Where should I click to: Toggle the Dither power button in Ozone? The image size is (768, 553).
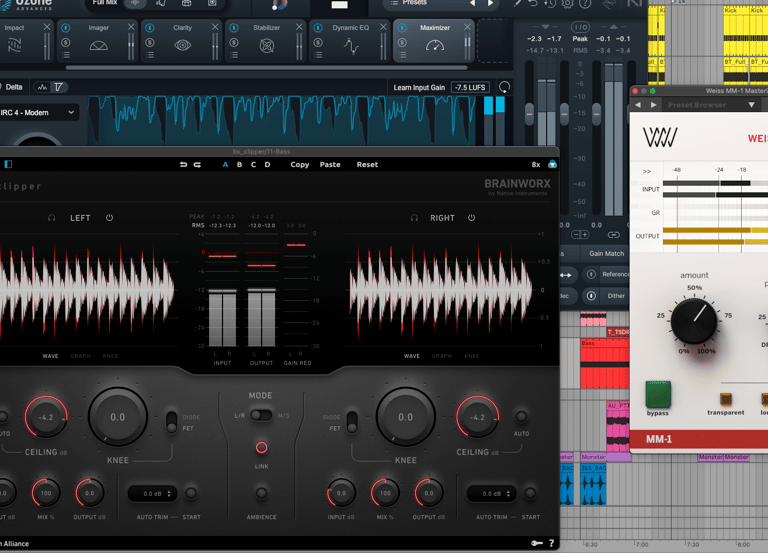click(x=591, y=296)
